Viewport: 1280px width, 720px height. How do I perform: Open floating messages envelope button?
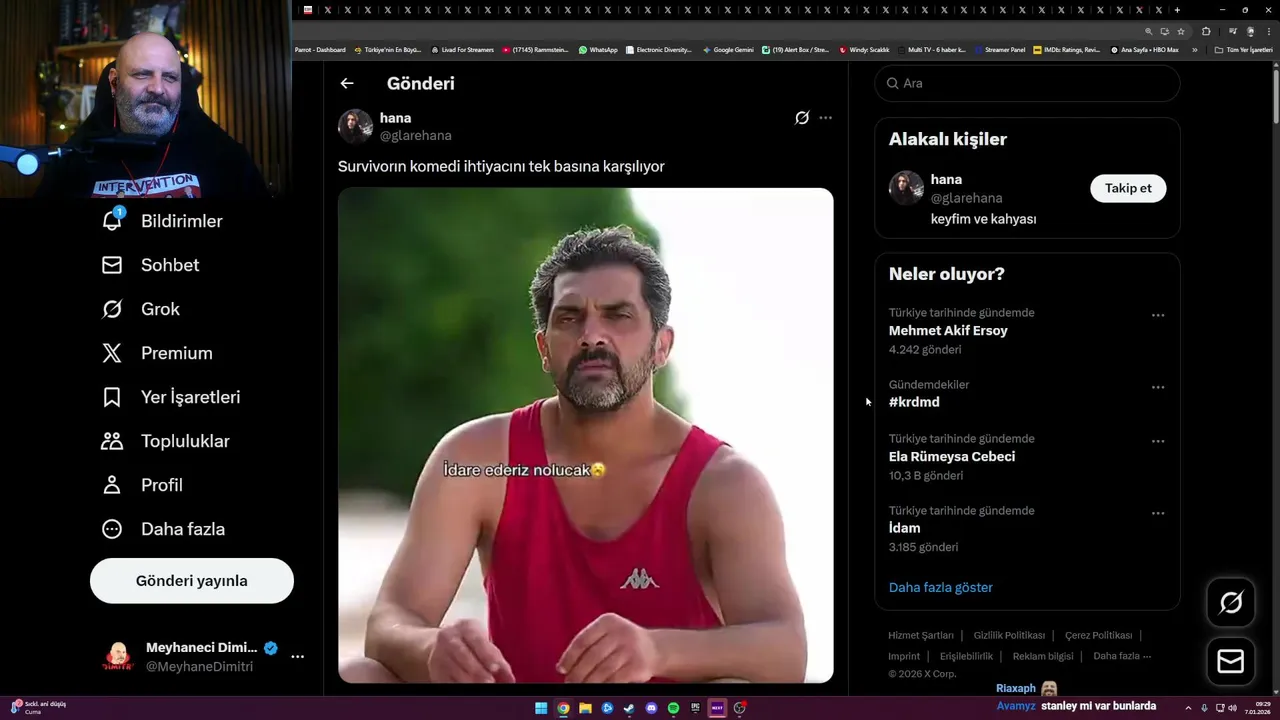(x=1231, y=662)
